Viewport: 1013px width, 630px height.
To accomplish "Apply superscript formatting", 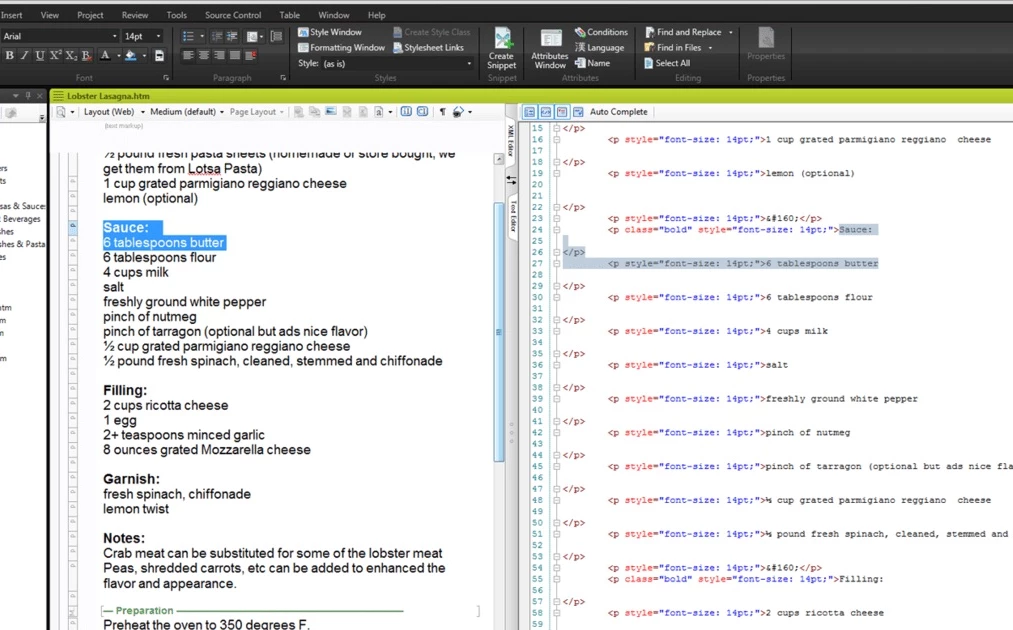I will pos(55,55).
